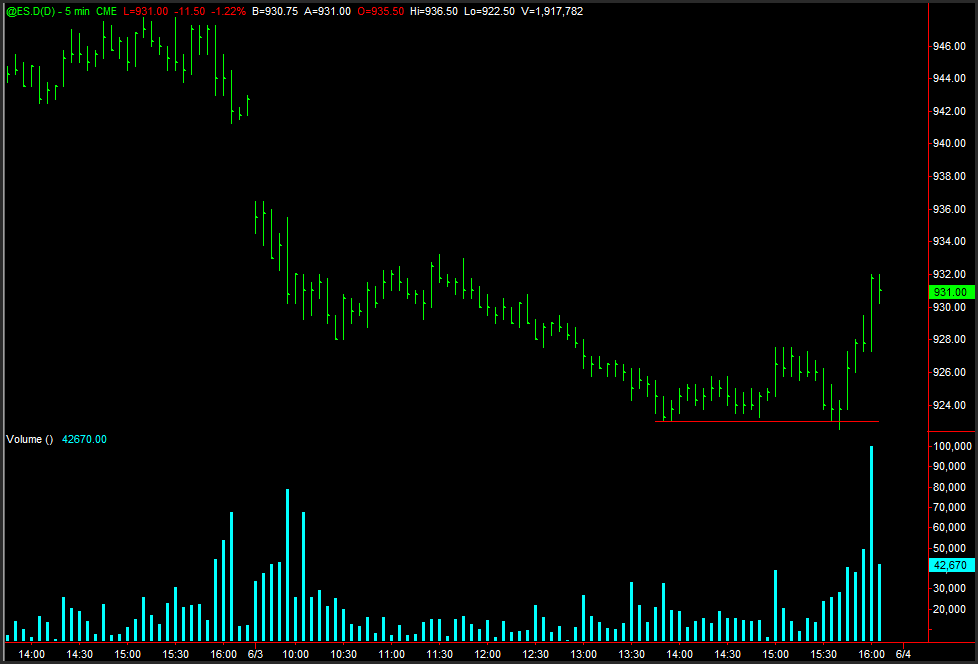Click the Lo=922.50 low value
This screenshot has width=978, height=664.
tap(490, 11)
